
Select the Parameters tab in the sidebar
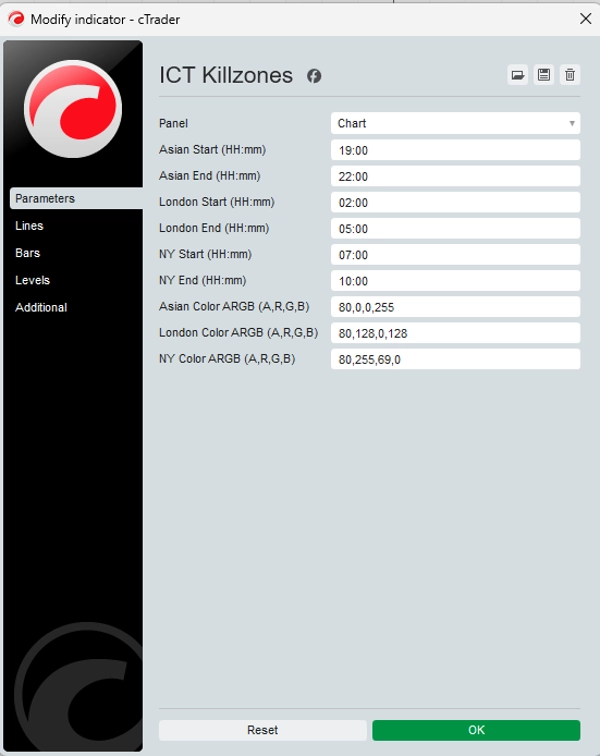coord(75,198)
